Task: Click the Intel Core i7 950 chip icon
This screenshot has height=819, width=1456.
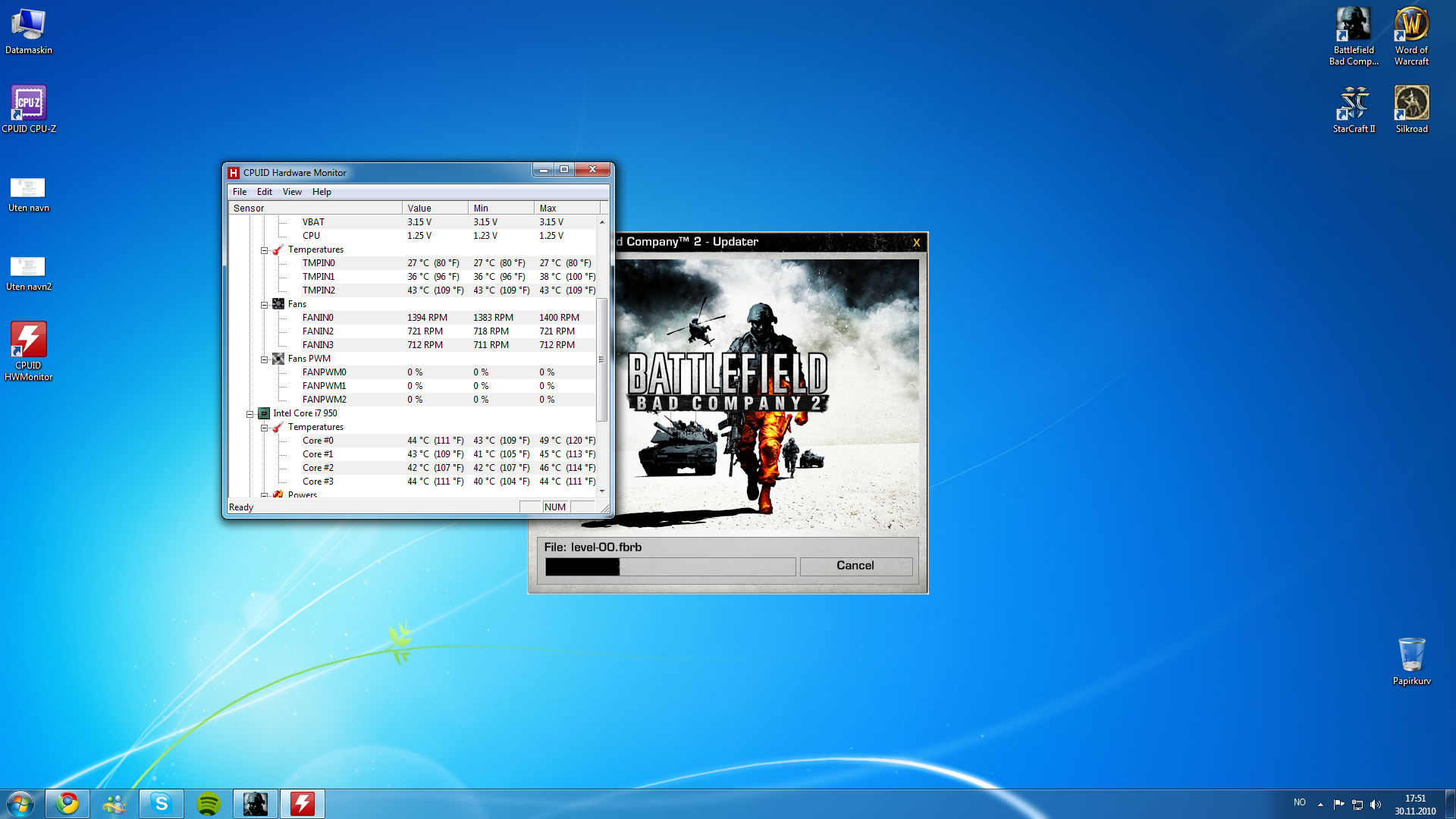Action: tap(264, 413)
